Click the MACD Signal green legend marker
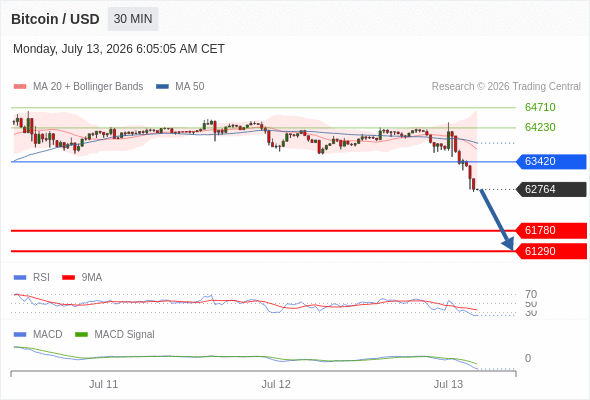The image size is (590, 400). (81, 335)
